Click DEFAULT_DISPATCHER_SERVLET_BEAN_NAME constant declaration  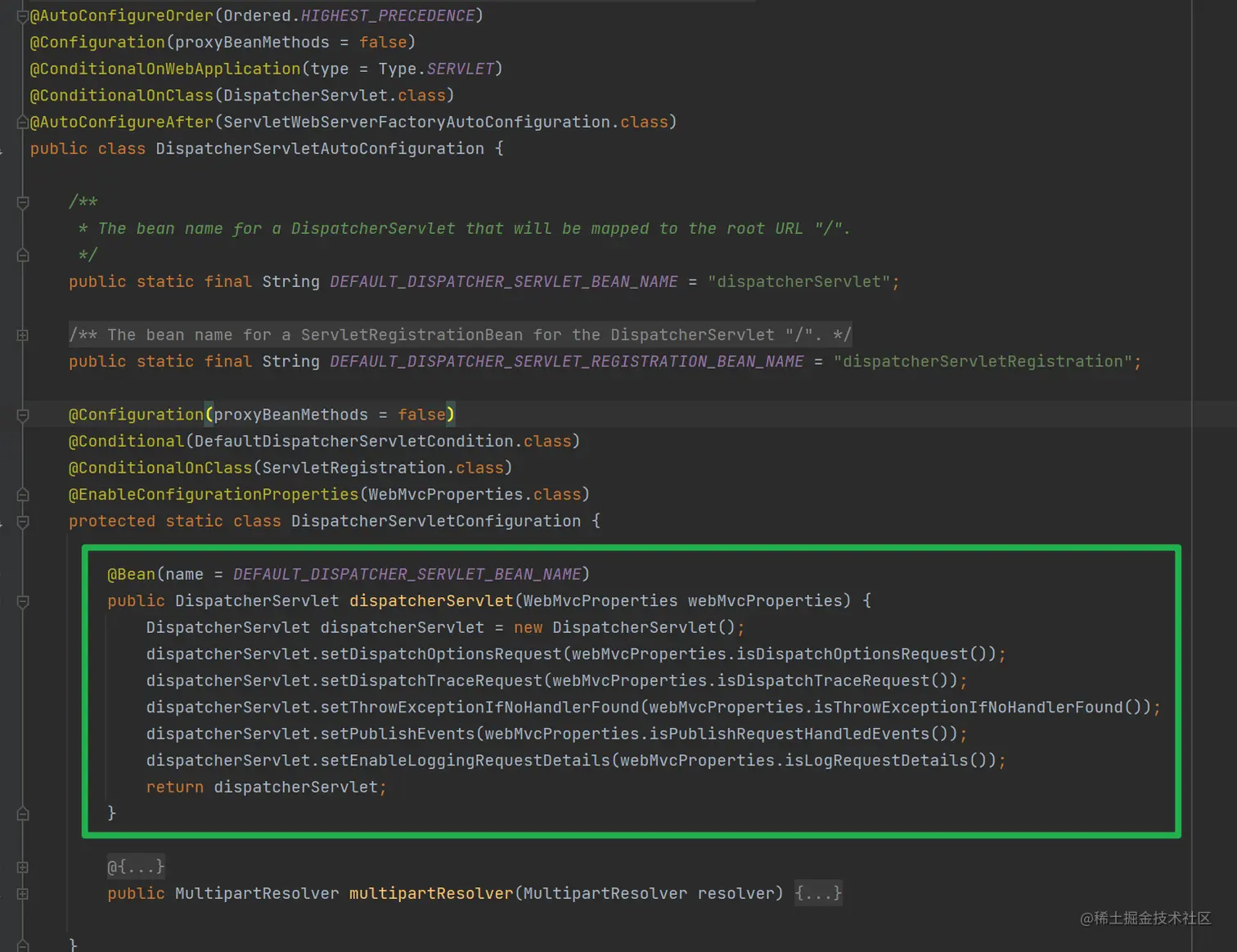pos(504,281)
